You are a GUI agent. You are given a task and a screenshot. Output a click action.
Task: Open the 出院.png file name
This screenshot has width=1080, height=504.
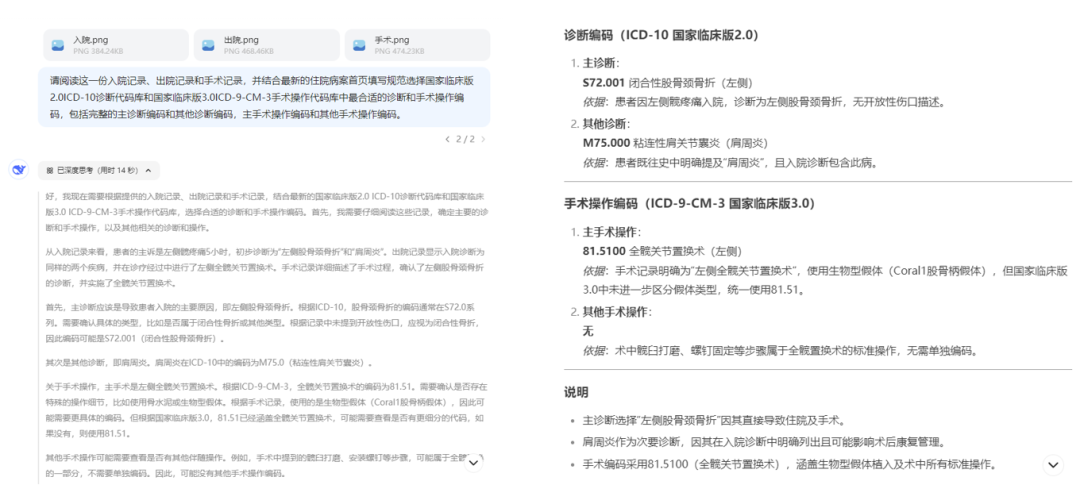241,40
